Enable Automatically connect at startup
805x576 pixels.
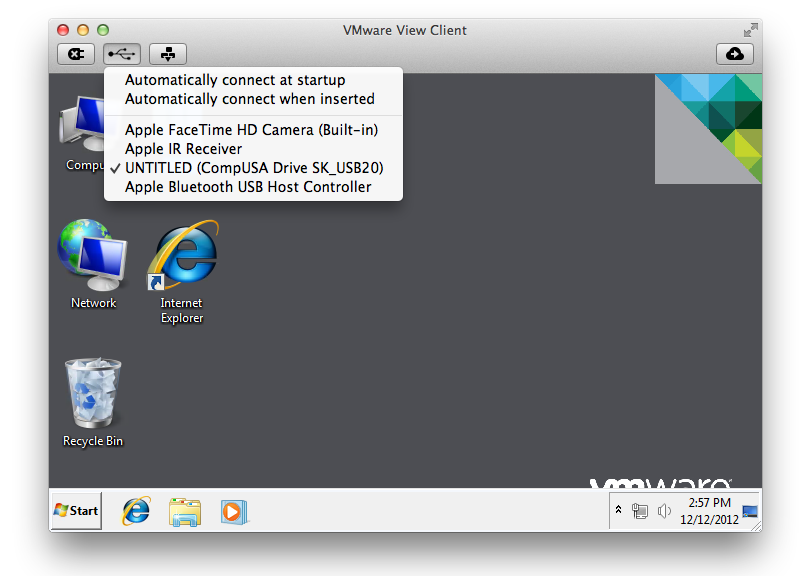235,80
